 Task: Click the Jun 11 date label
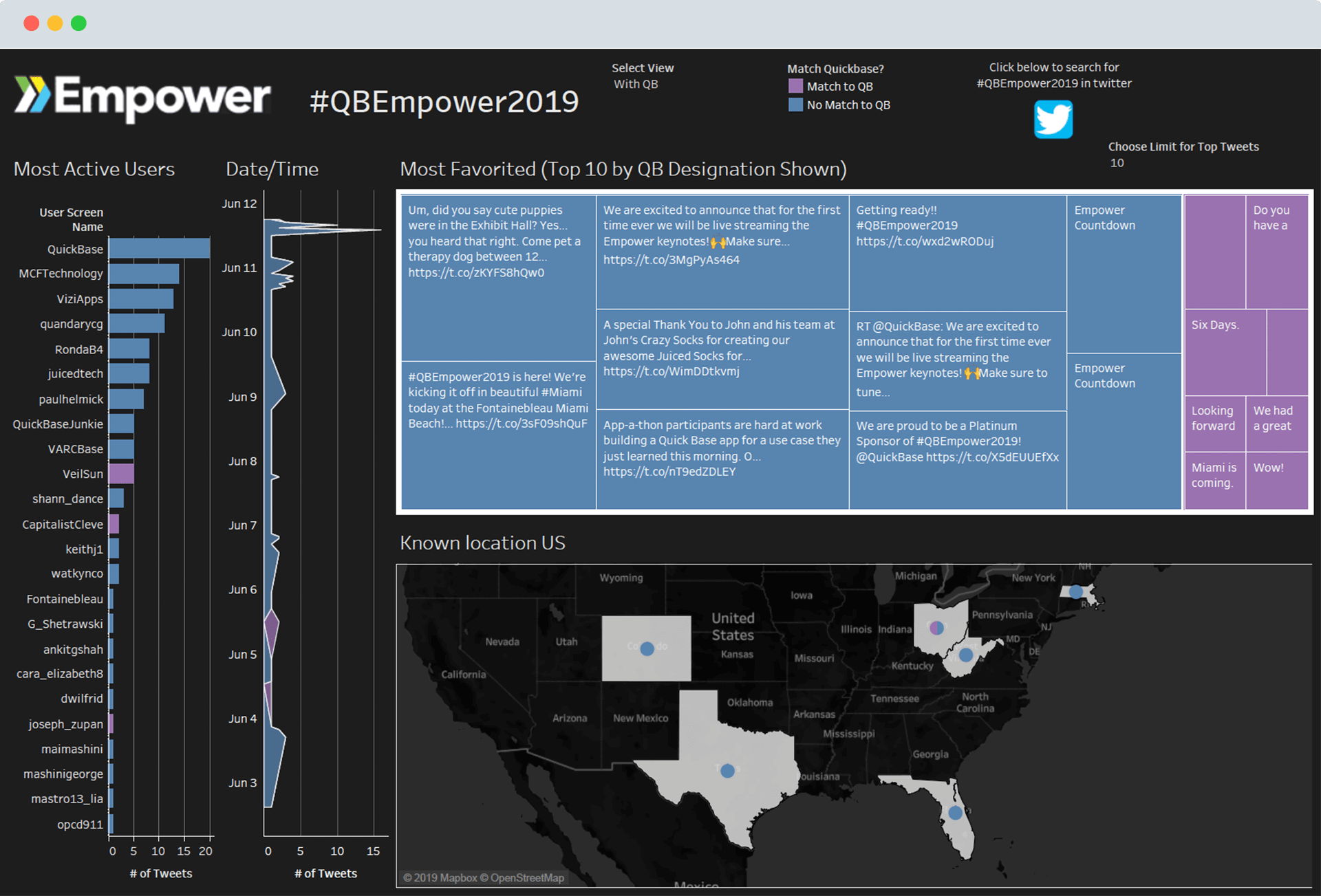pos(239,268)
